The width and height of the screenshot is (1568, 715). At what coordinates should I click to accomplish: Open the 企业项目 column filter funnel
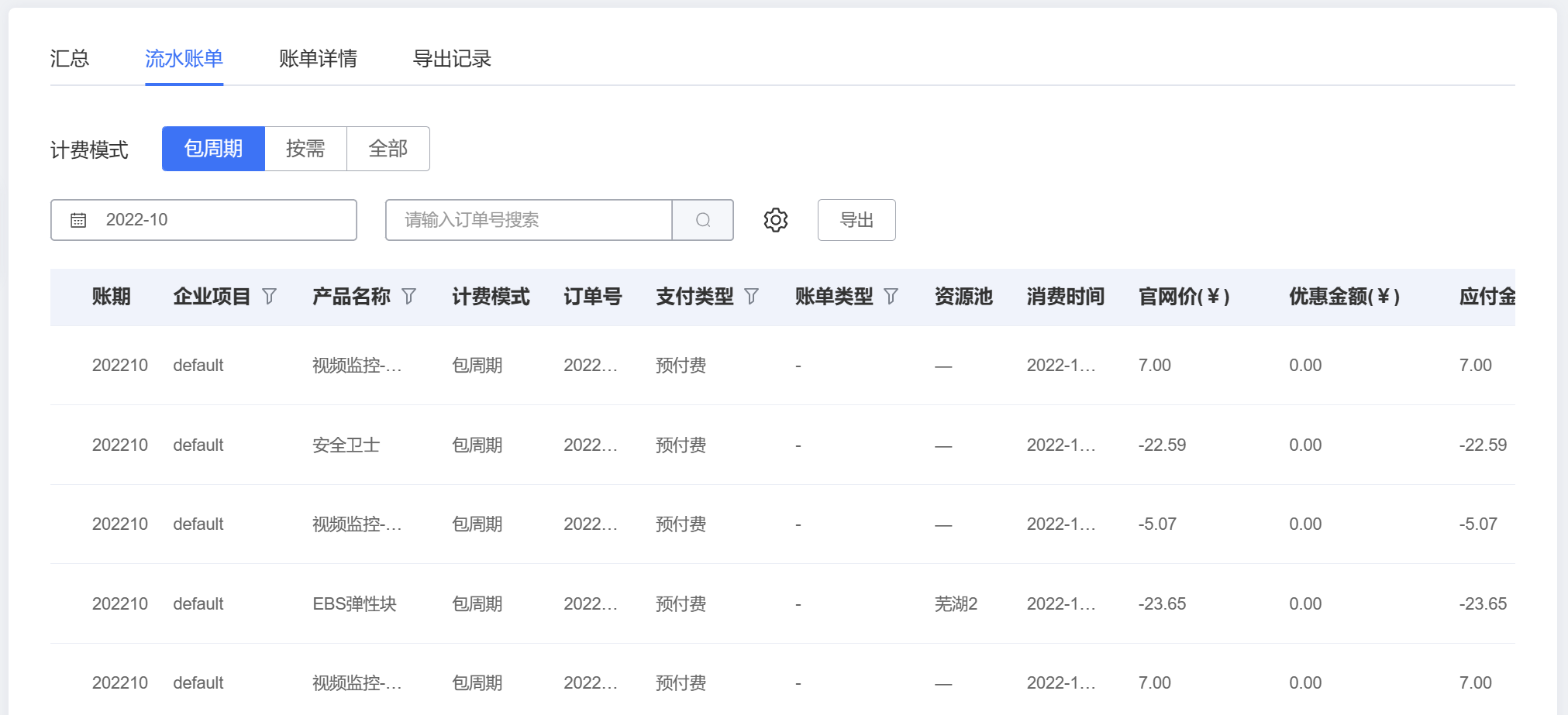click(x=269, y=296)
